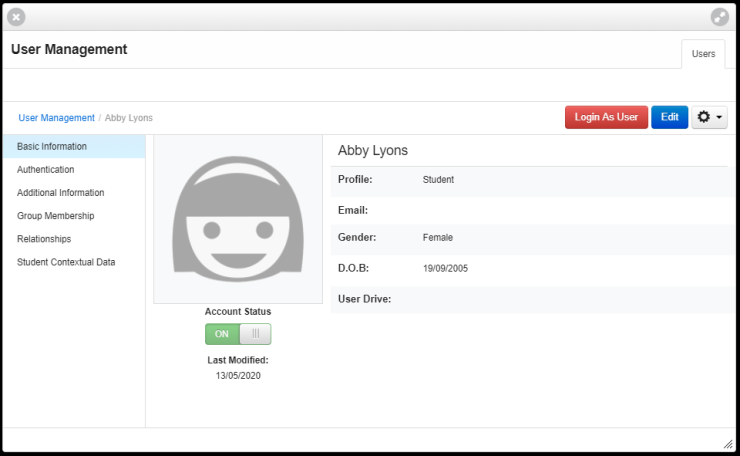Open Relationships in the sidebar
This screenshot has width=740, height=456.
pyautogui.click(x=44, y=239)
